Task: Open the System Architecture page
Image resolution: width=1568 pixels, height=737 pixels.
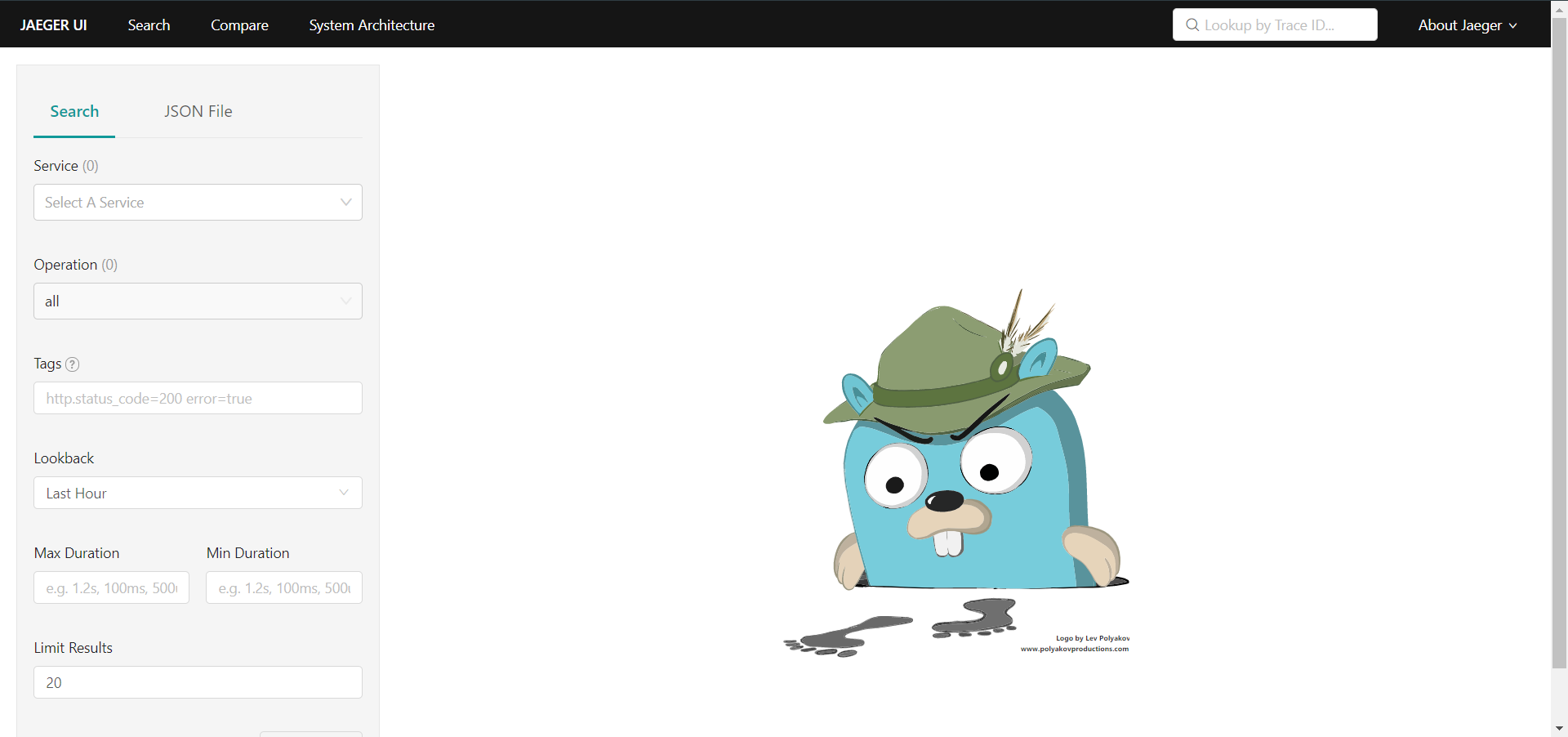Action: (372, 25)
